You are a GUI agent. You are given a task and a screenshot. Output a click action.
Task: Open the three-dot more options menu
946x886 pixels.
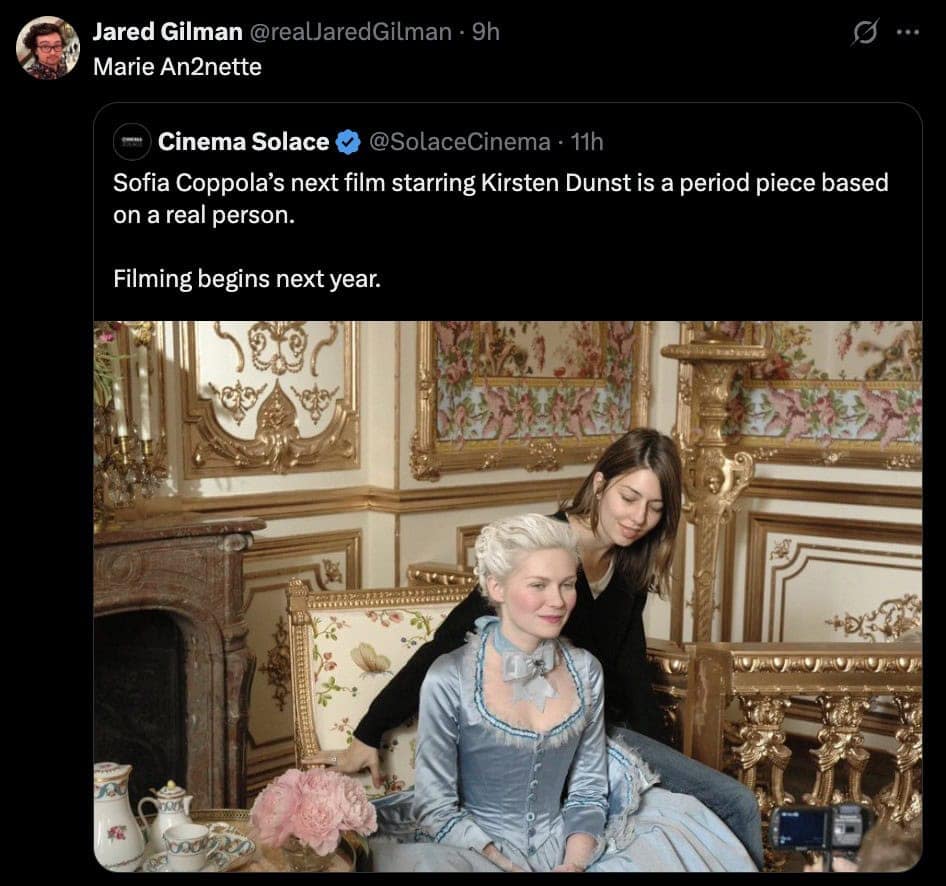click(x=906, y=33)
